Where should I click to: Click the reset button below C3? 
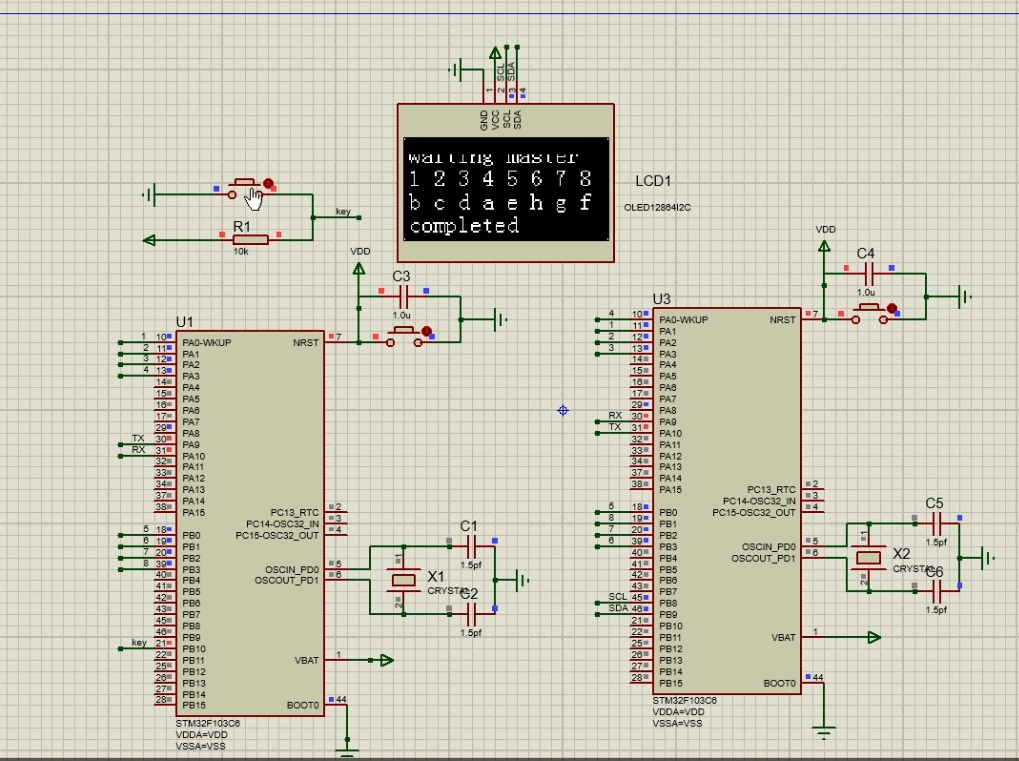tap(404, 337)
